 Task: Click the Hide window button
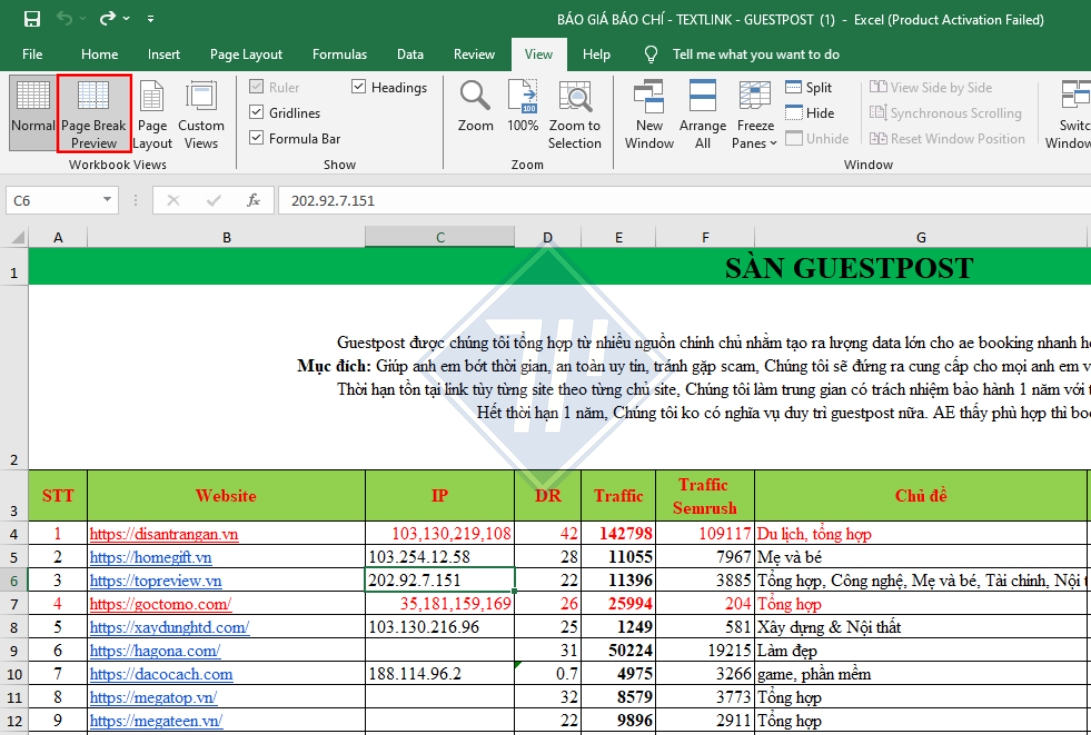tap(810, 113)
